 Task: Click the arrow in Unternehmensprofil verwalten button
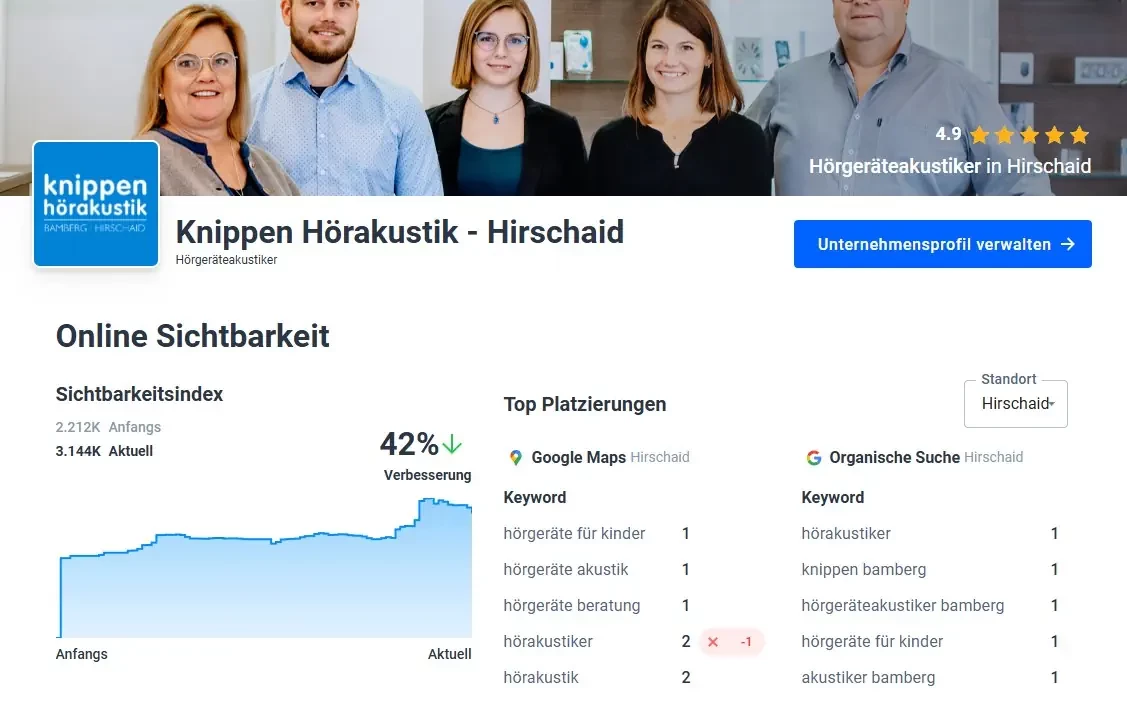(x=1068, y=244)
